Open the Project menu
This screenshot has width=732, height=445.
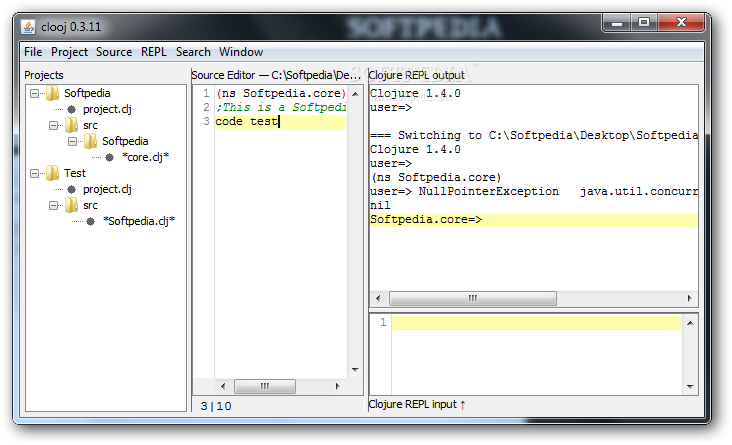pyautogui.click(x=69, y=52)
